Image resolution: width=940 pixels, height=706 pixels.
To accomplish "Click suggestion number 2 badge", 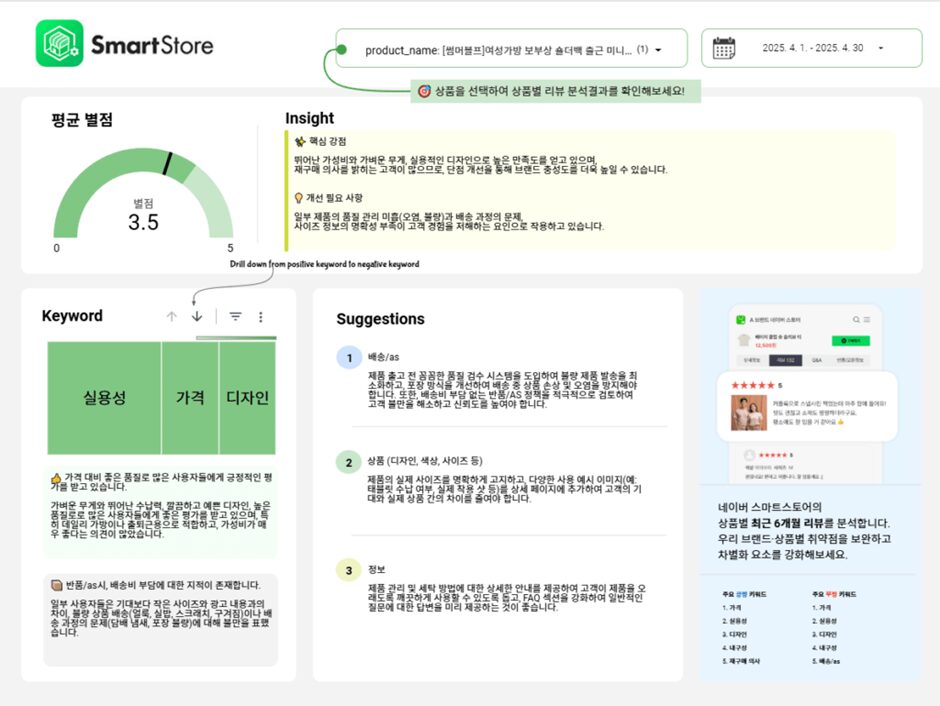I will 348,462.
